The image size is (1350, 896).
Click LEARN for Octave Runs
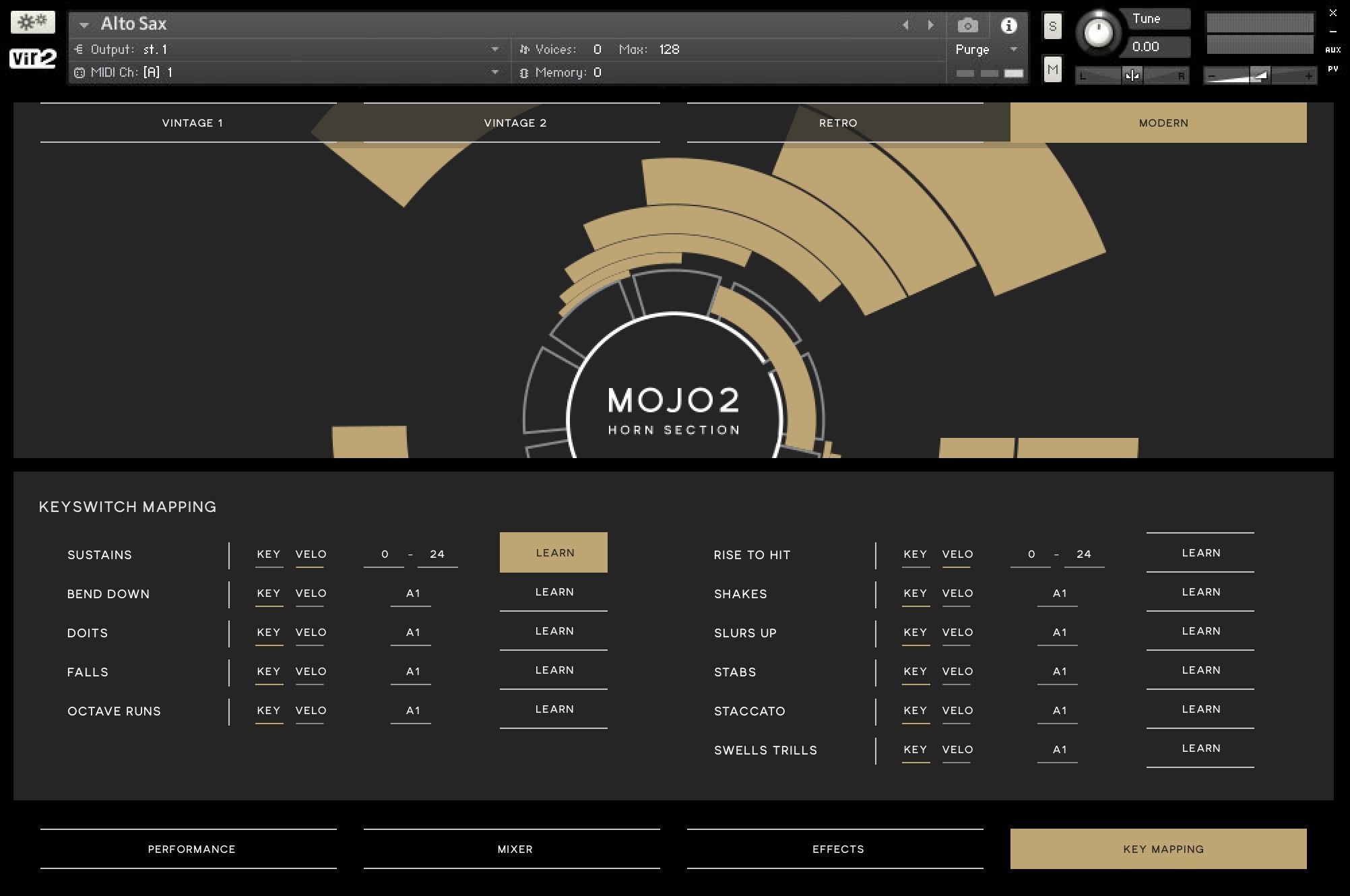(554, 709)
